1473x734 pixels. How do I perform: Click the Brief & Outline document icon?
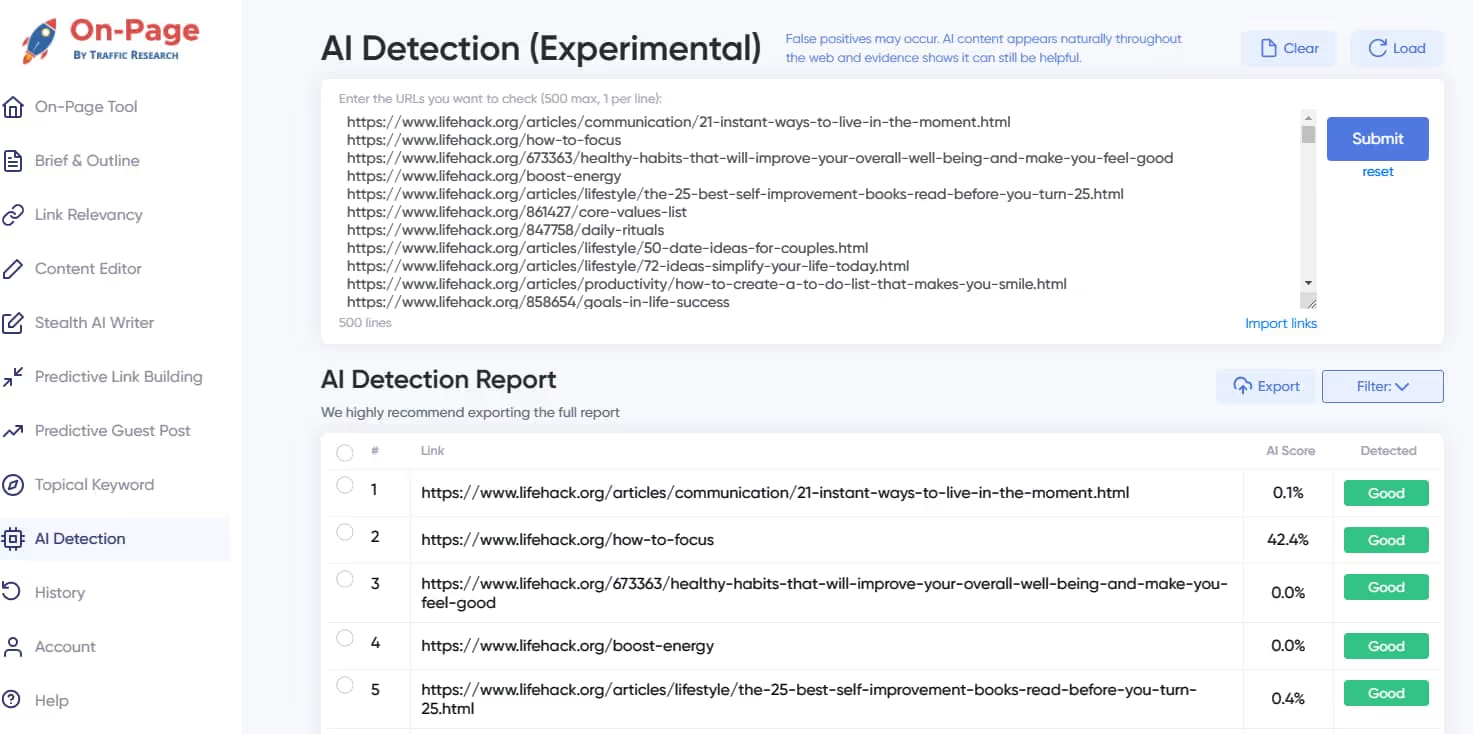click(x=13, y=161)
